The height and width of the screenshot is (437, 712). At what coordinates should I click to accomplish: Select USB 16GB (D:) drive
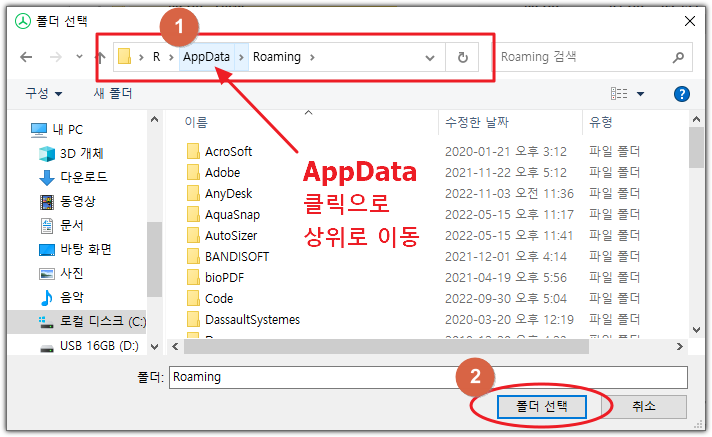coord(89,346)
